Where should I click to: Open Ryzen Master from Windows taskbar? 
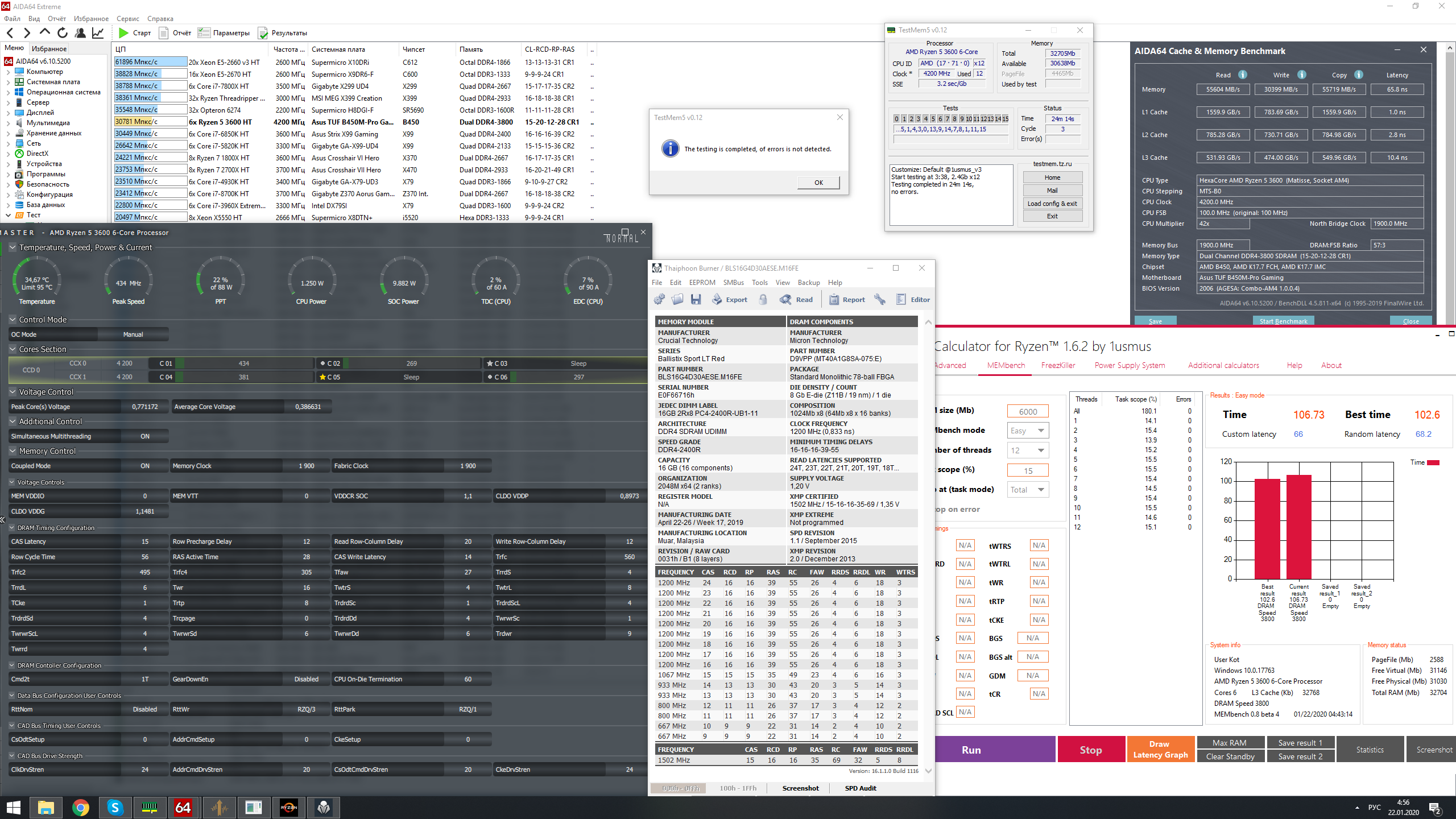(x=289, y=807)
